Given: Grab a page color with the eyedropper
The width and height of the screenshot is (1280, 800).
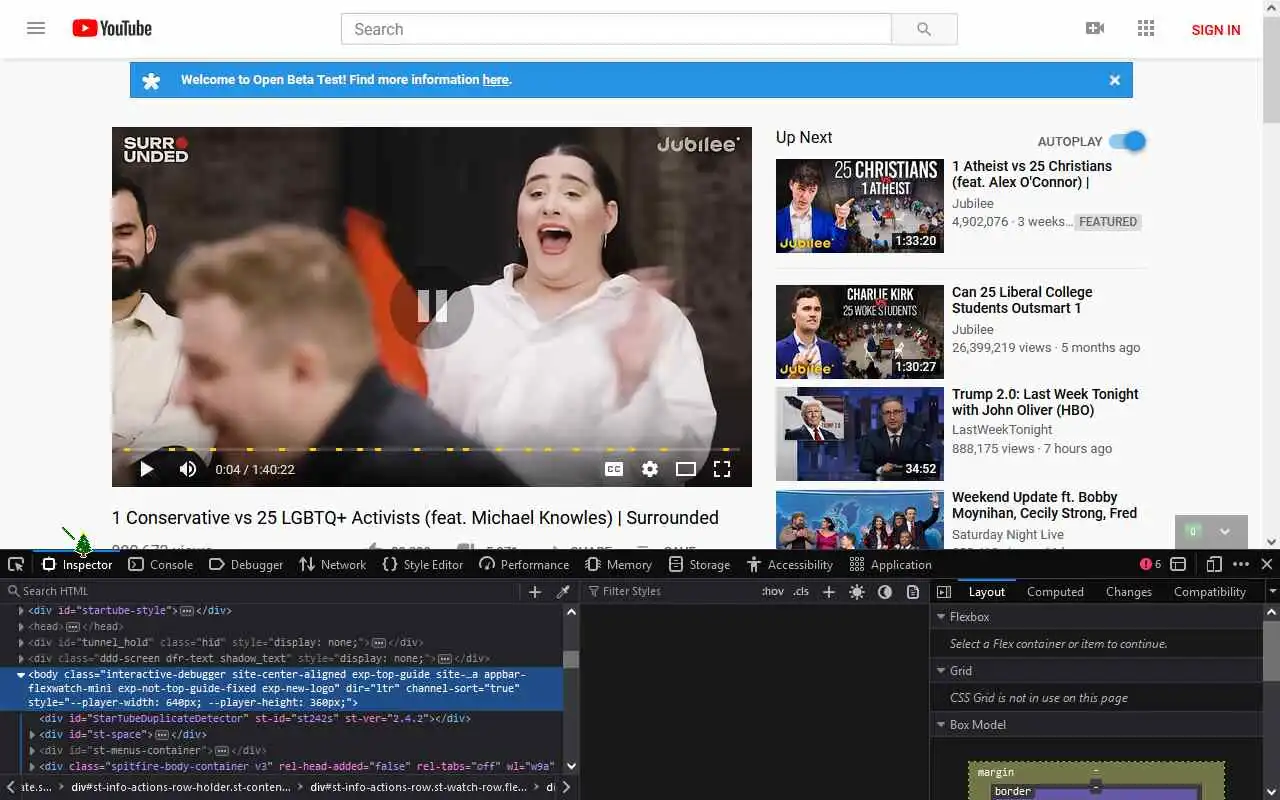Looking at the screenshot, I should [563, 592].
